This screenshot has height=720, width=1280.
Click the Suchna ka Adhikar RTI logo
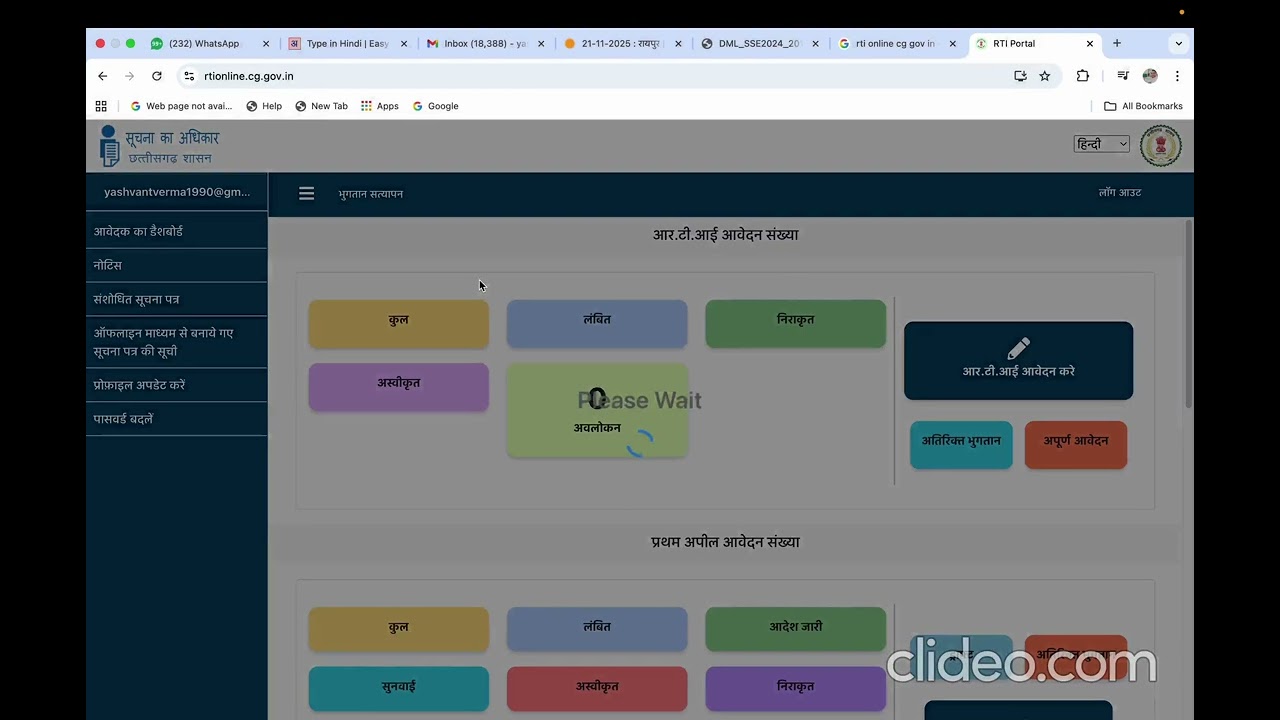pos(158,146)
